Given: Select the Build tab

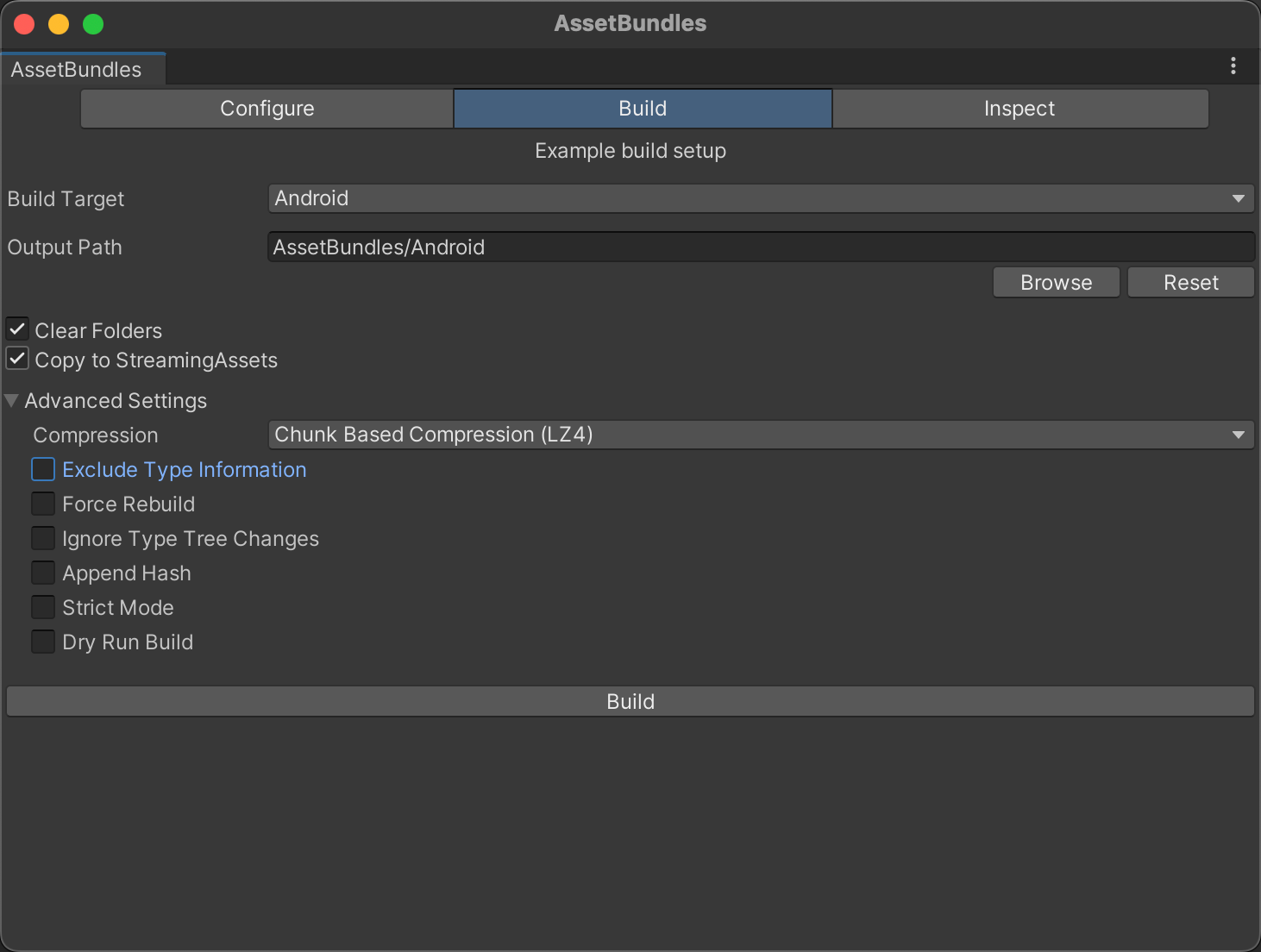Looking at the screenshot, I should (643, 109).
